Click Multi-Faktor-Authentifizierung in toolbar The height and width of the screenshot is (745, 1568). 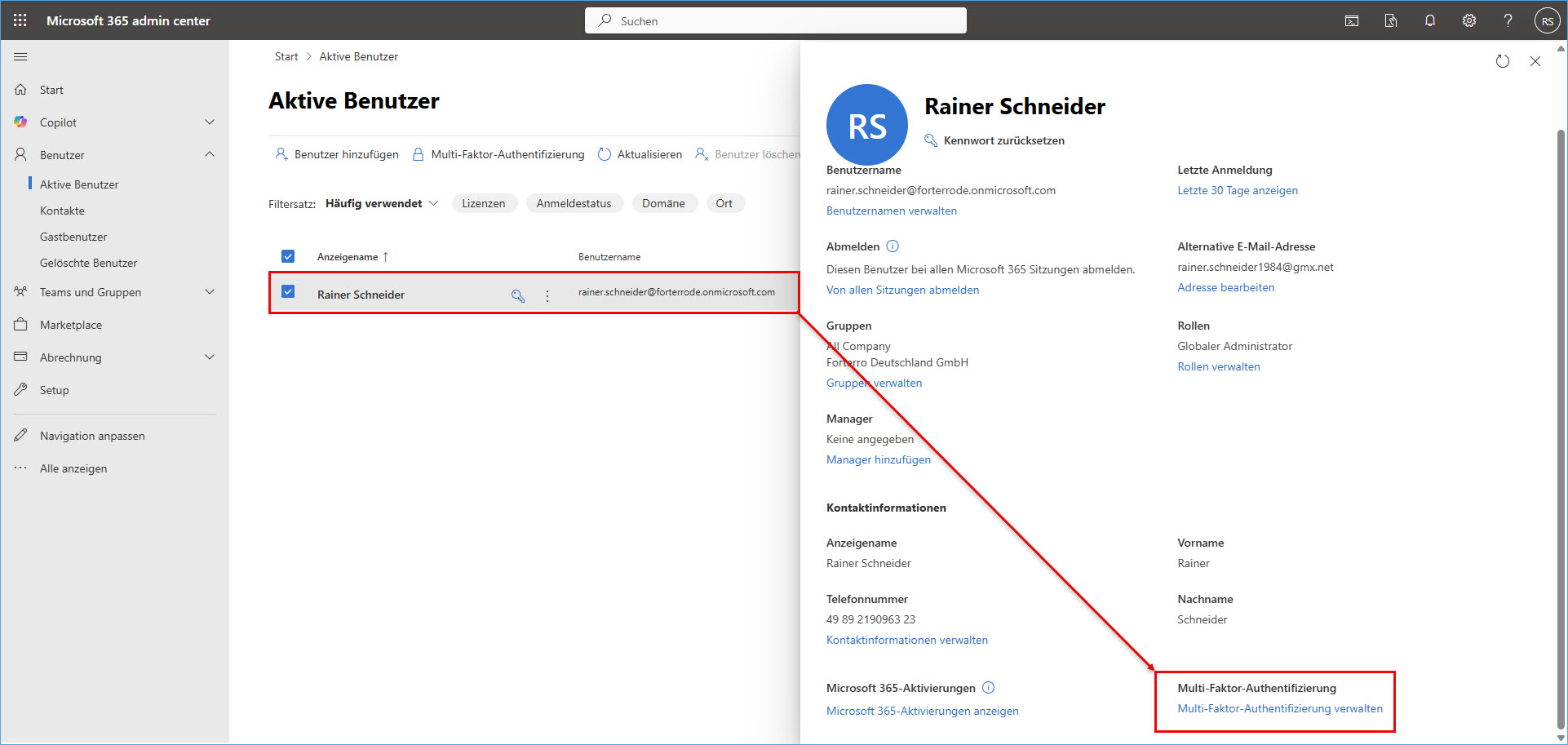click(498, 154)
